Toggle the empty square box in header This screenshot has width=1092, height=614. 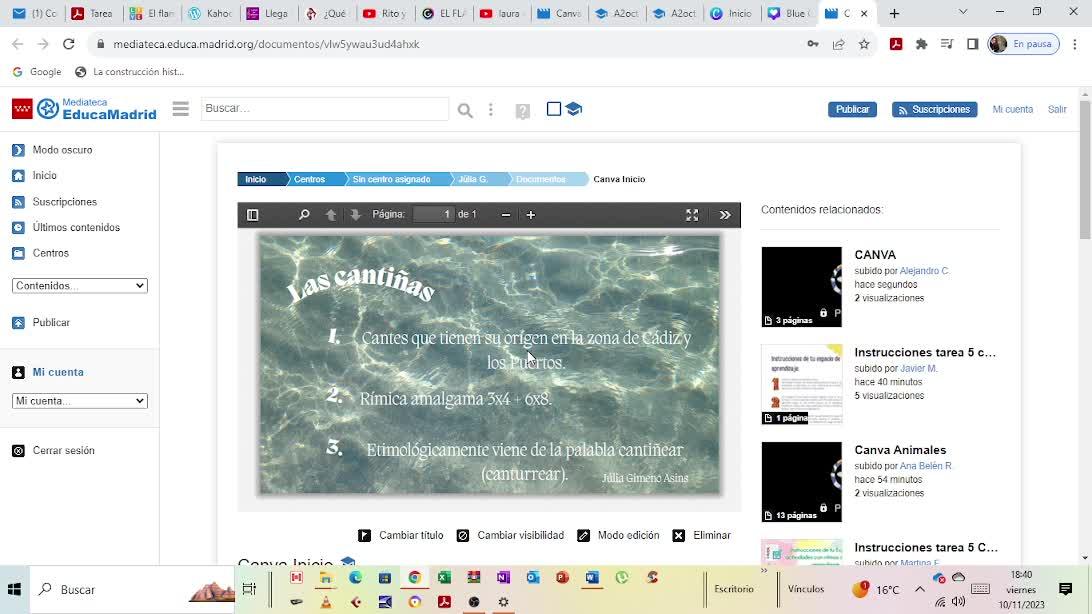pyautogui.click(x=554, y=109)
